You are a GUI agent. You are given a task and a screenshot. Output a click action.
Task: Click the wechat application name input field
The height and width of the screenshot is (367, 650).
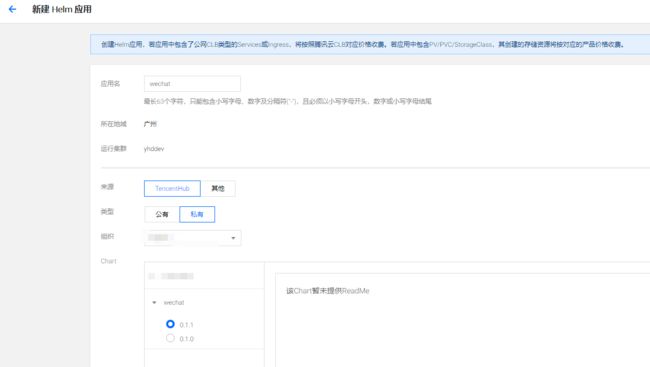coord(192,84)
